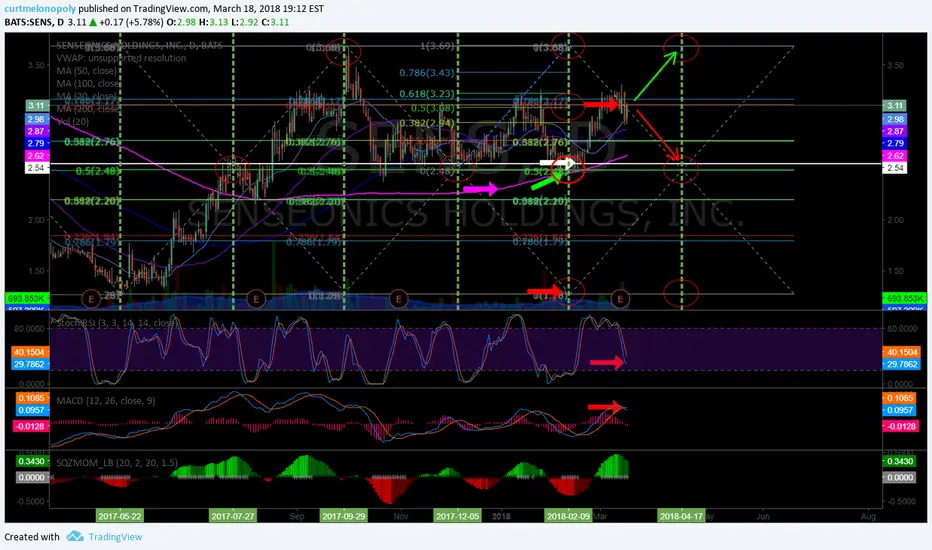Click earnings E marker left of 2017-05-22 line
The height and width of the screenshot is (550, 932).
[x=91, y=298]
